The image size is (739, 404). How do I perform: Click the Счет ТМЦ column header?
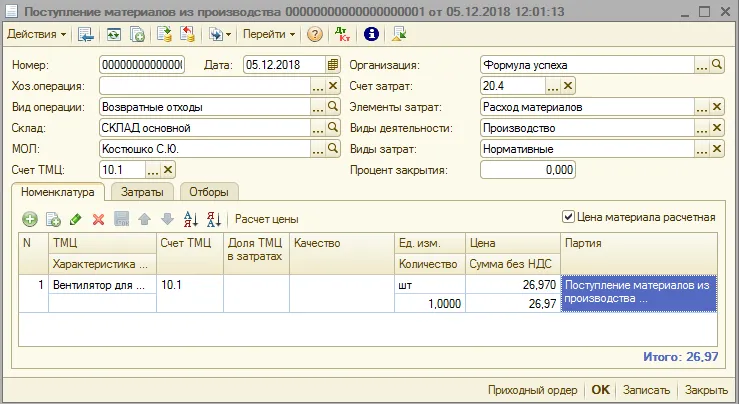pos(190,254)
